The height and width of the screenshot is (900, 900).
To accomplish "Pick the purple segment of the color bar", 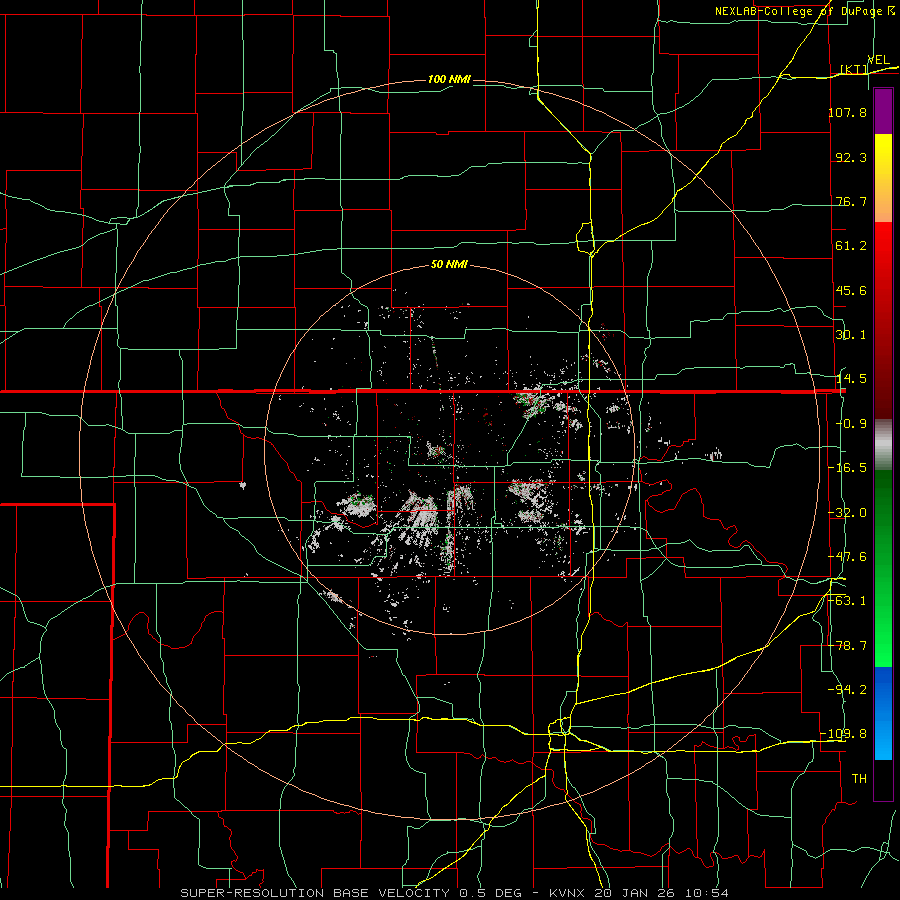I will pyautogui.click(x=883, y=111).
